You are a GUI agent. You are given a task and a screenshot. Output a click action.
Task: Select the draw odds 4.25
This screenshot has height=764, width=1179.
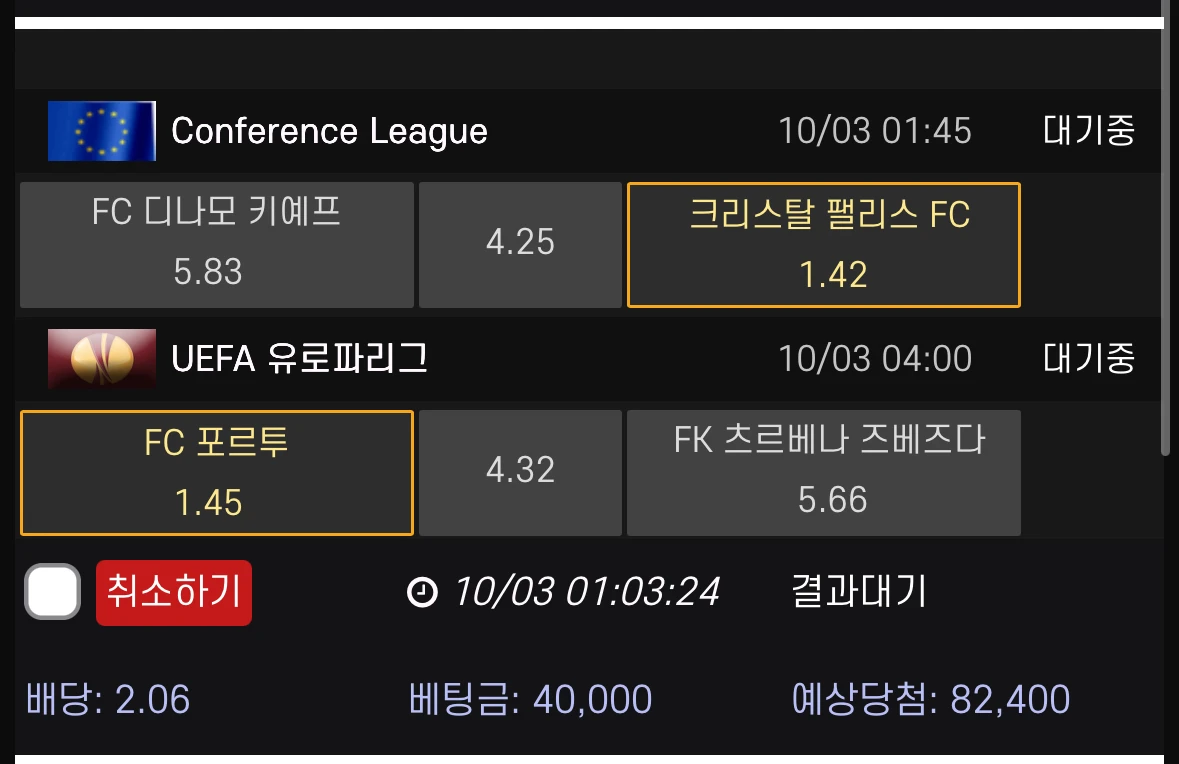tap(520, 244)
